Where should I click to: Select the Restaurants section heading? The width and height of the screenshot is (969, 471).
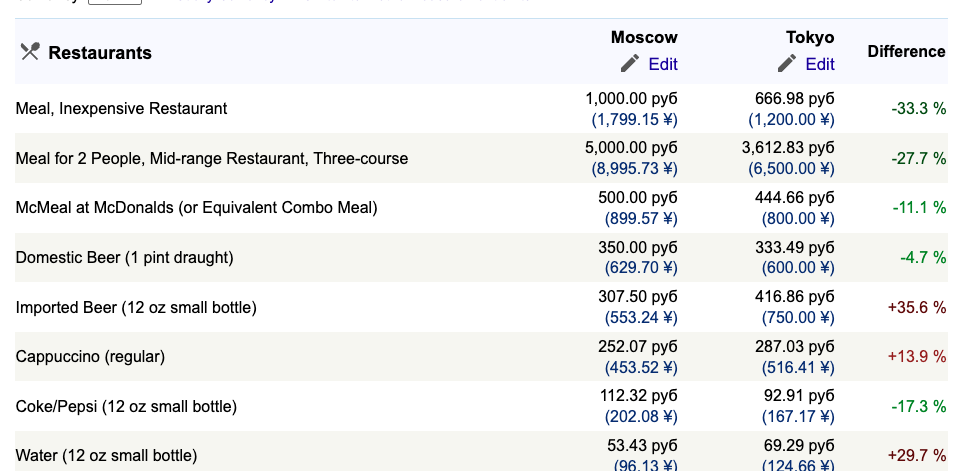coord(100,53)
